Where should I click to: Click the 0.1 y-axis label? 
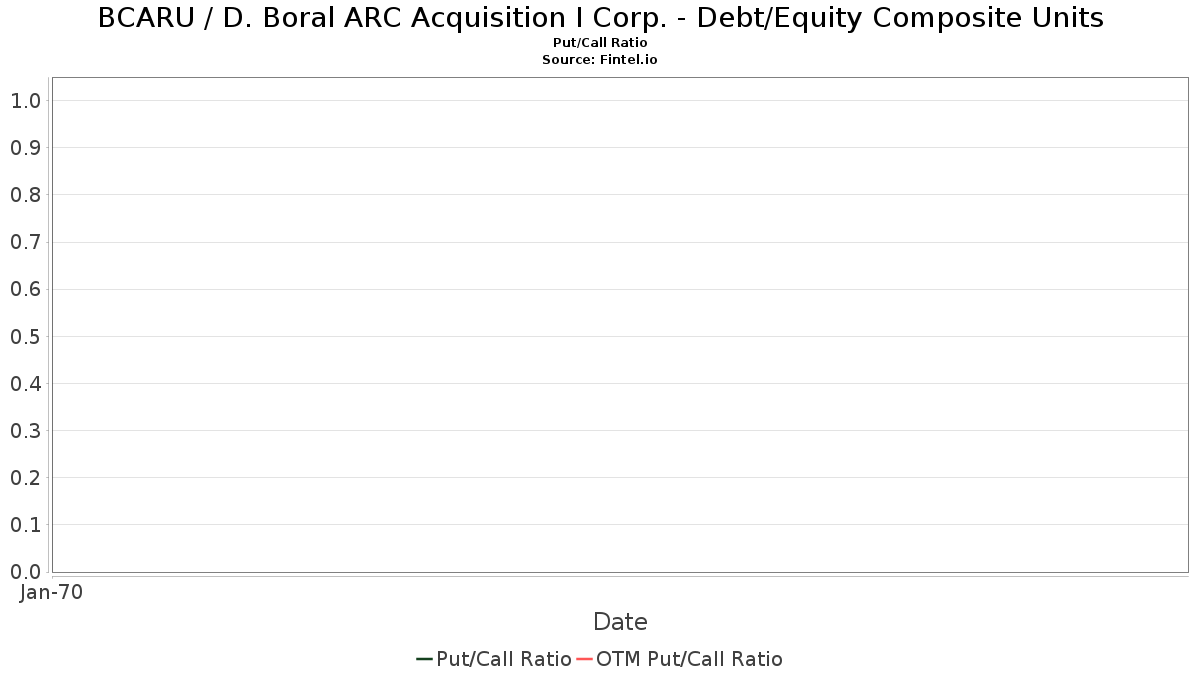25,525
